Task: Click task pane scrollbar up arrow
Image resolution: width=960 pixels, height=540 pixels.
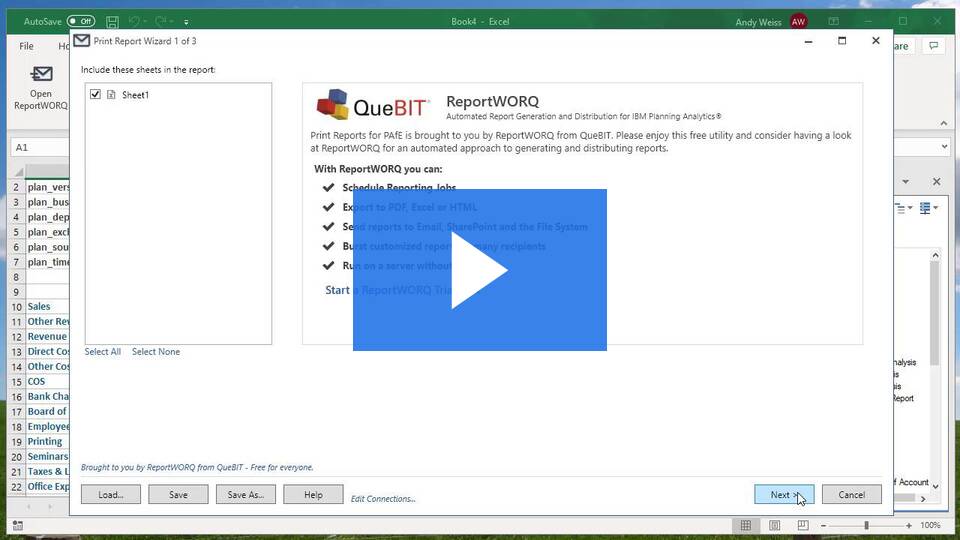Action: pyautogui.click(x=935, y=255)
